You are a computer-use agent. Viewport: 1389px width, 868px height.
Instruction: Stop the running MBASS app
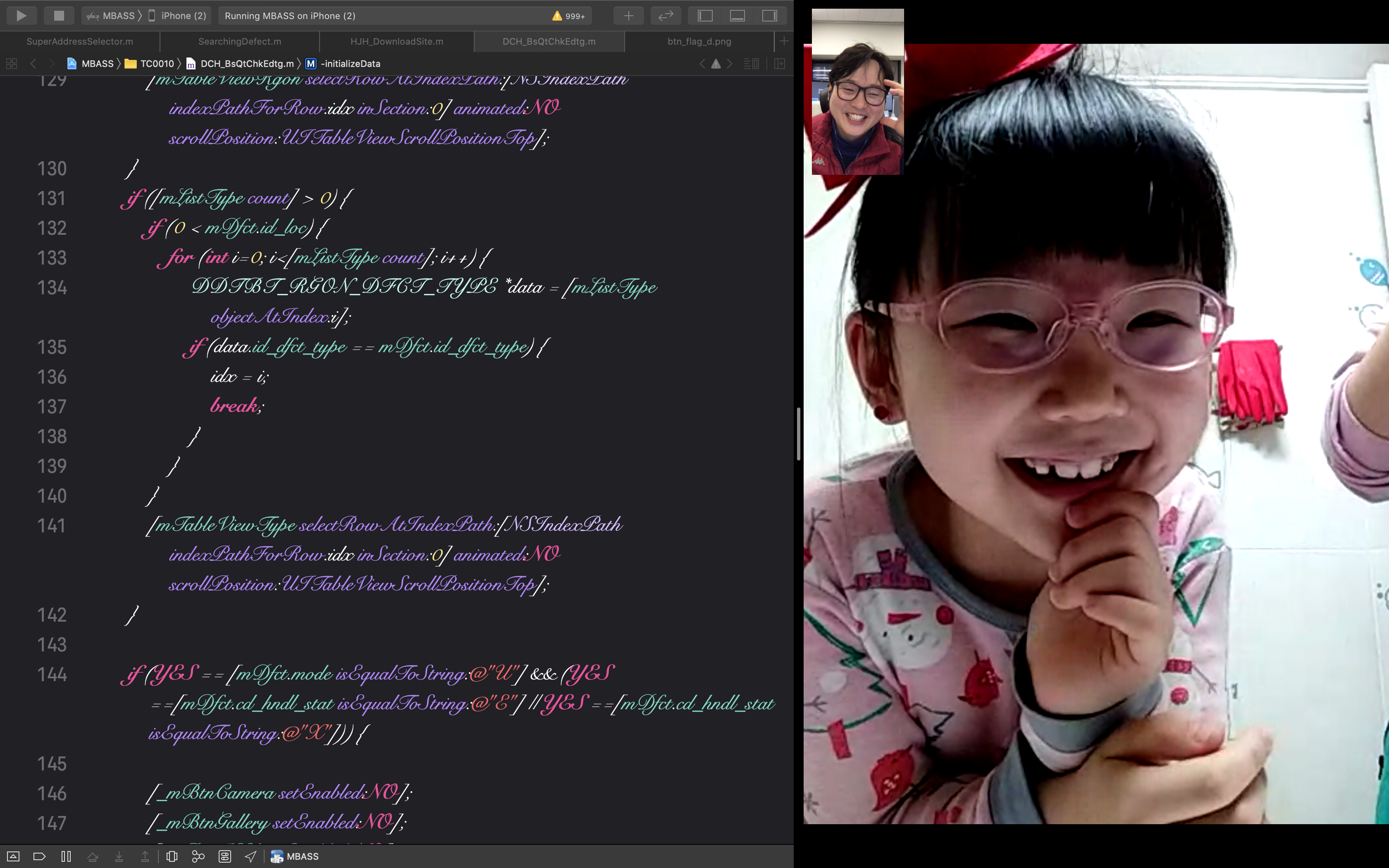click(x=59, y=16)
